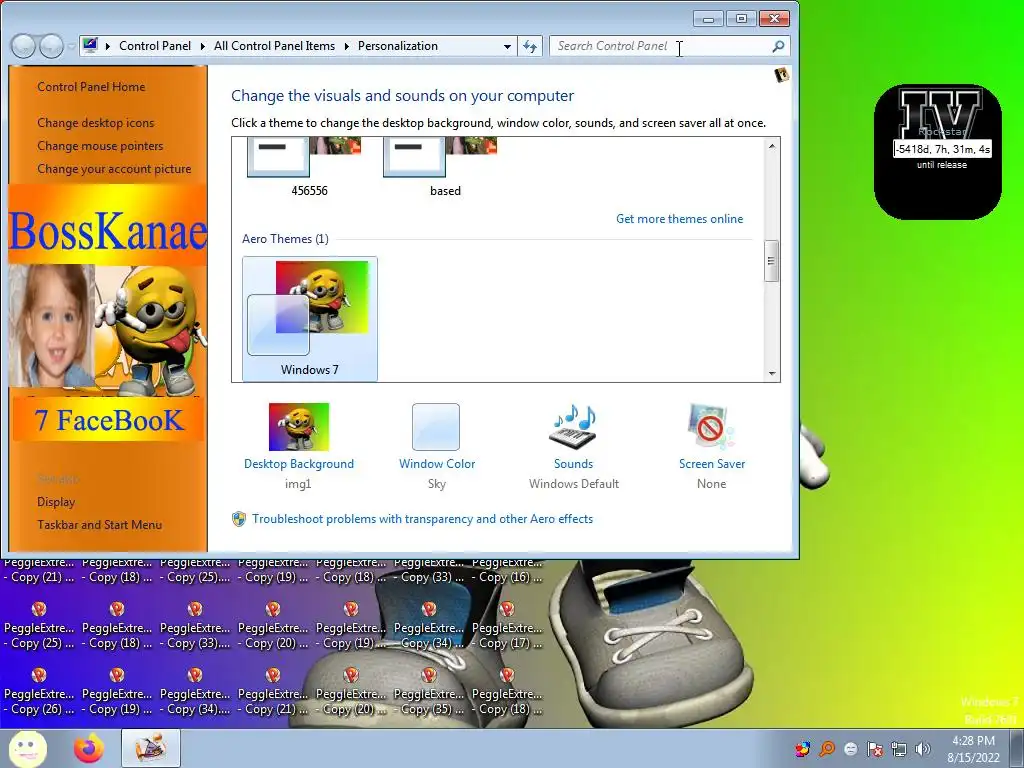This screenshot has height=768, width=1024.
Task: Expand the arrow before All Control Panel Items
Action: tap(202, 46)
